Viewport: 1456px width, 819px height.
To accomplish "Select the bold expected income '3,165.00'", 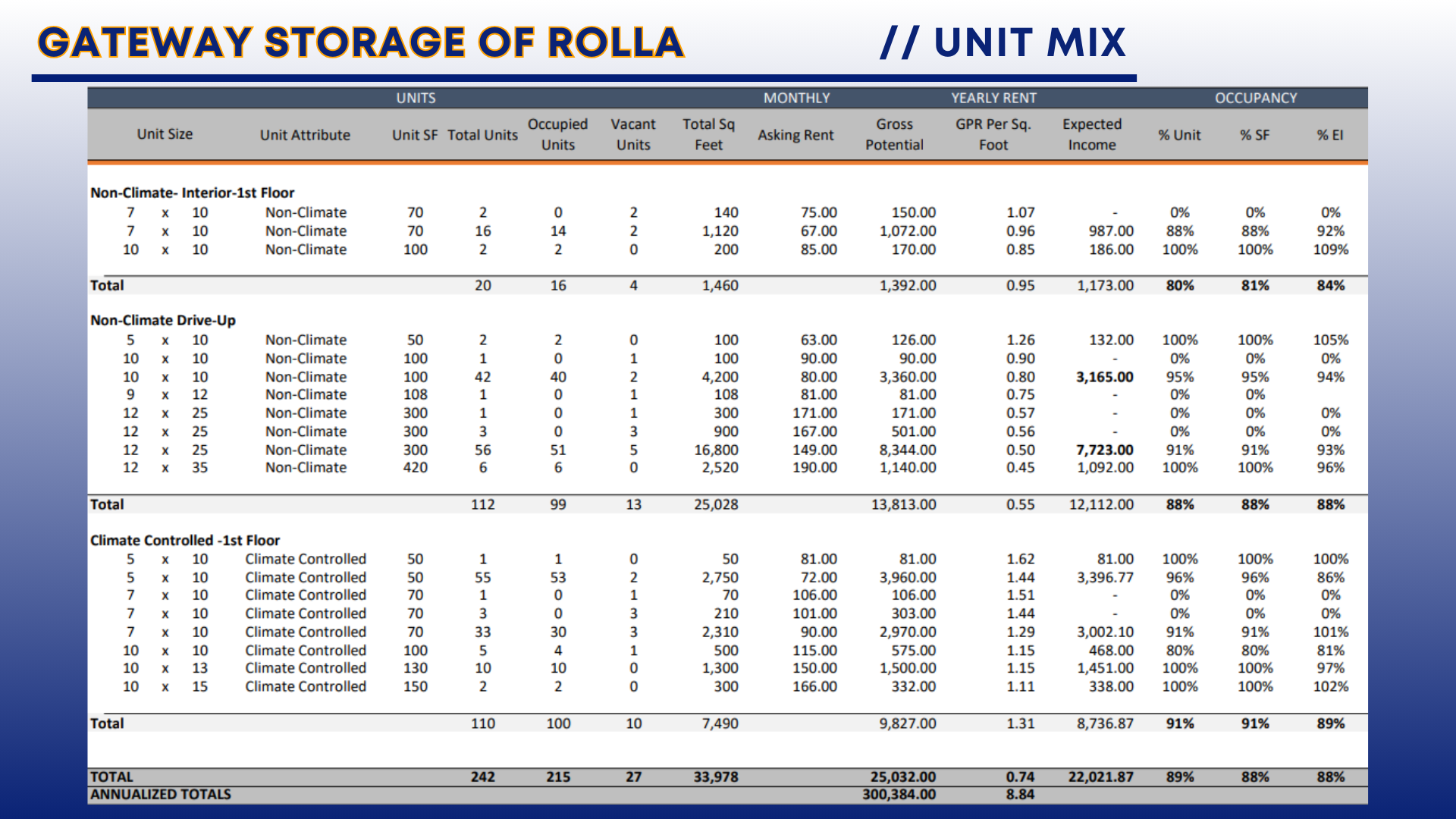I will [1105, 377].
